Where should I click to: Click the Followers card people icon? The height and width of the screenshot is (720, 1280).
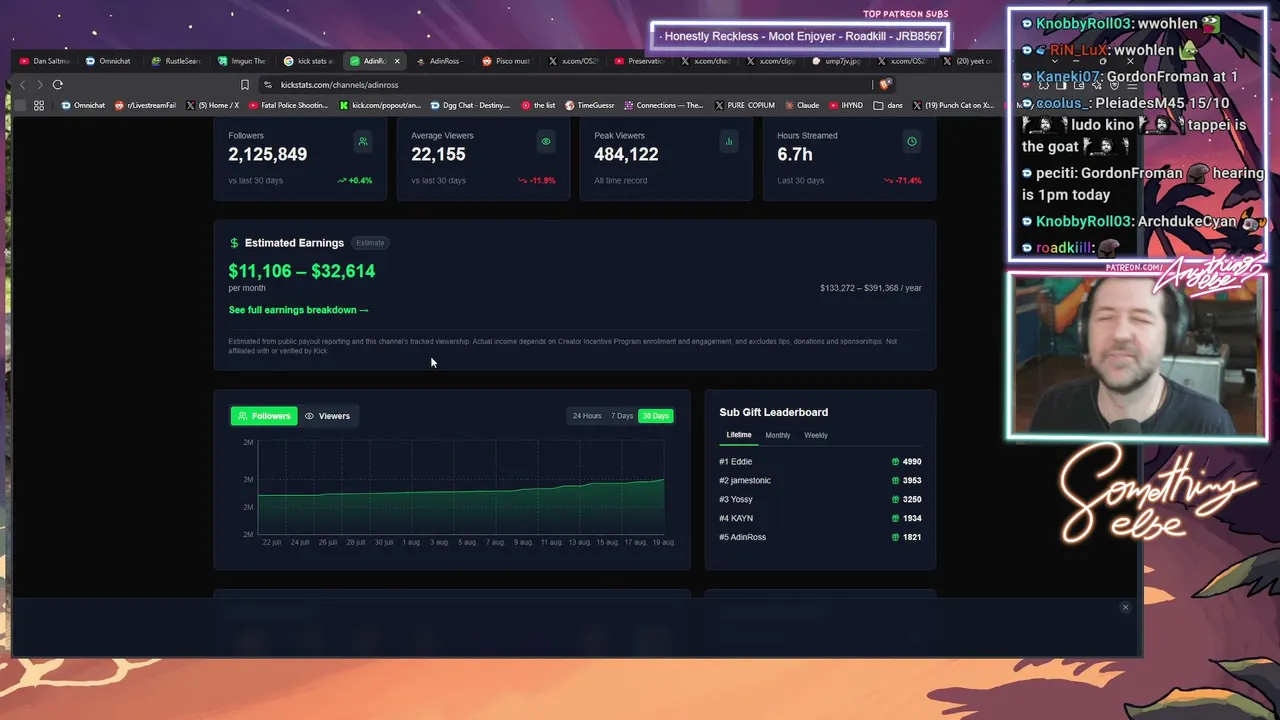pyautogui.click(x=363, y=142)
